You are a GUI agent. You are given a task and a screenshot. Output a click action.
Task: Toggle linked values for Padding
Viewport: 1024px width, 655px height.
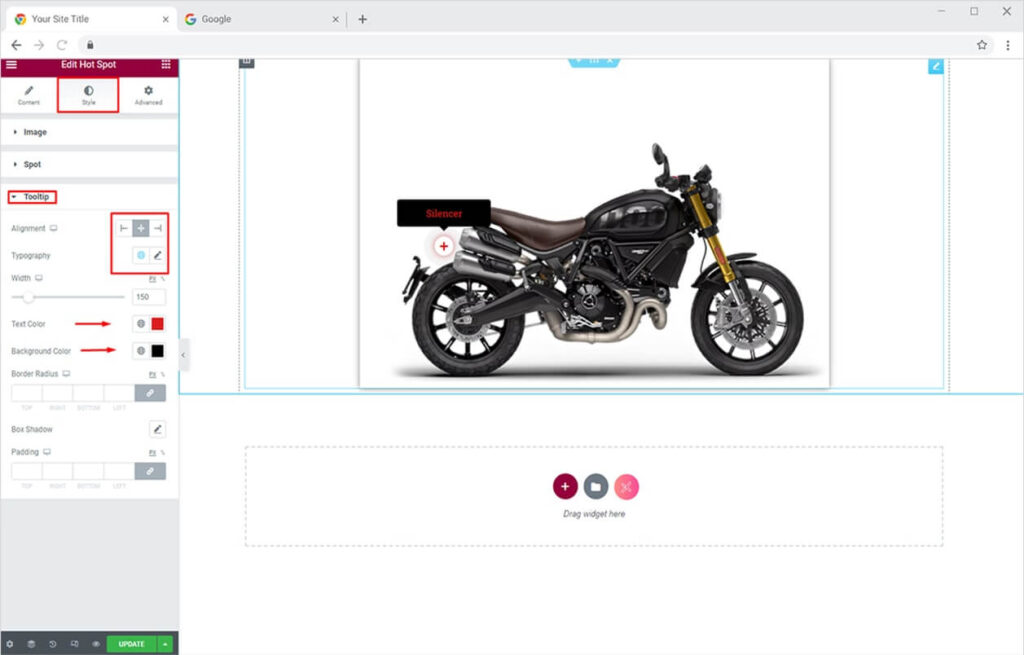coord(150,471)
